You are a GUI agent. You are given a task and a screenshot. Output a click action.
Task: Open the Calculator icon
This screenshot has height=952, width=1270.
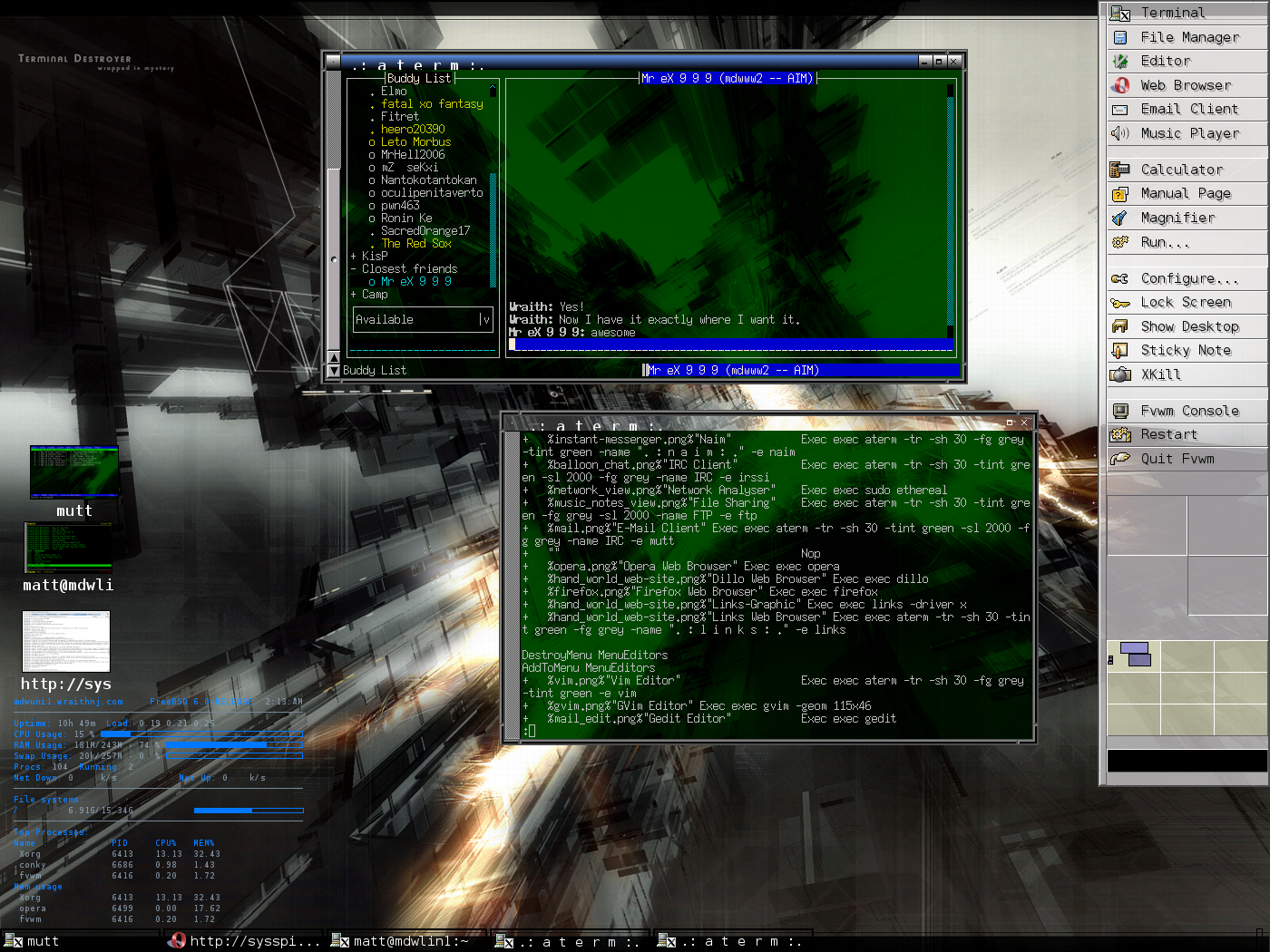point(1120,170)
